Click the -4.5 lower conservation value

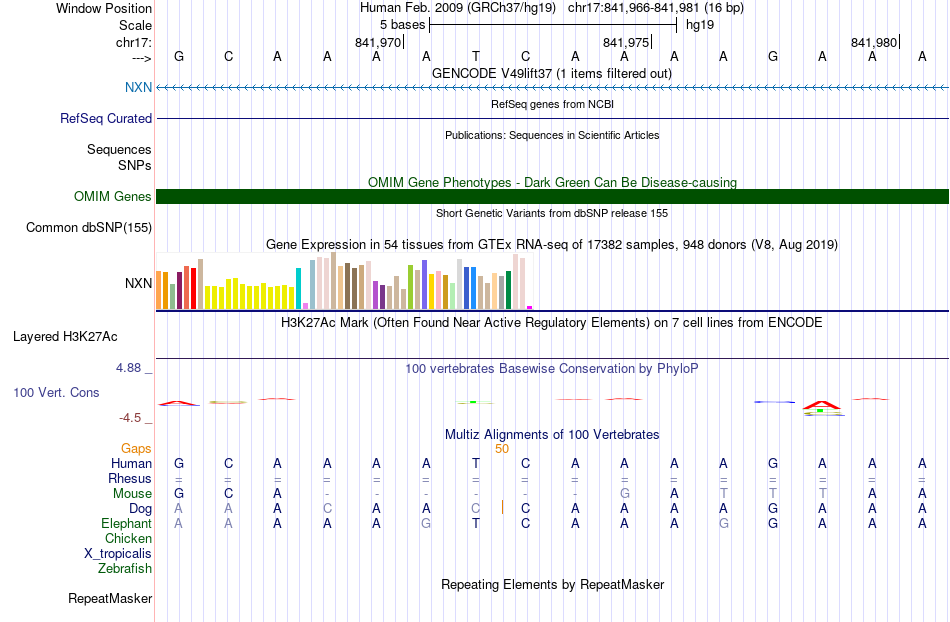[130, 418]
